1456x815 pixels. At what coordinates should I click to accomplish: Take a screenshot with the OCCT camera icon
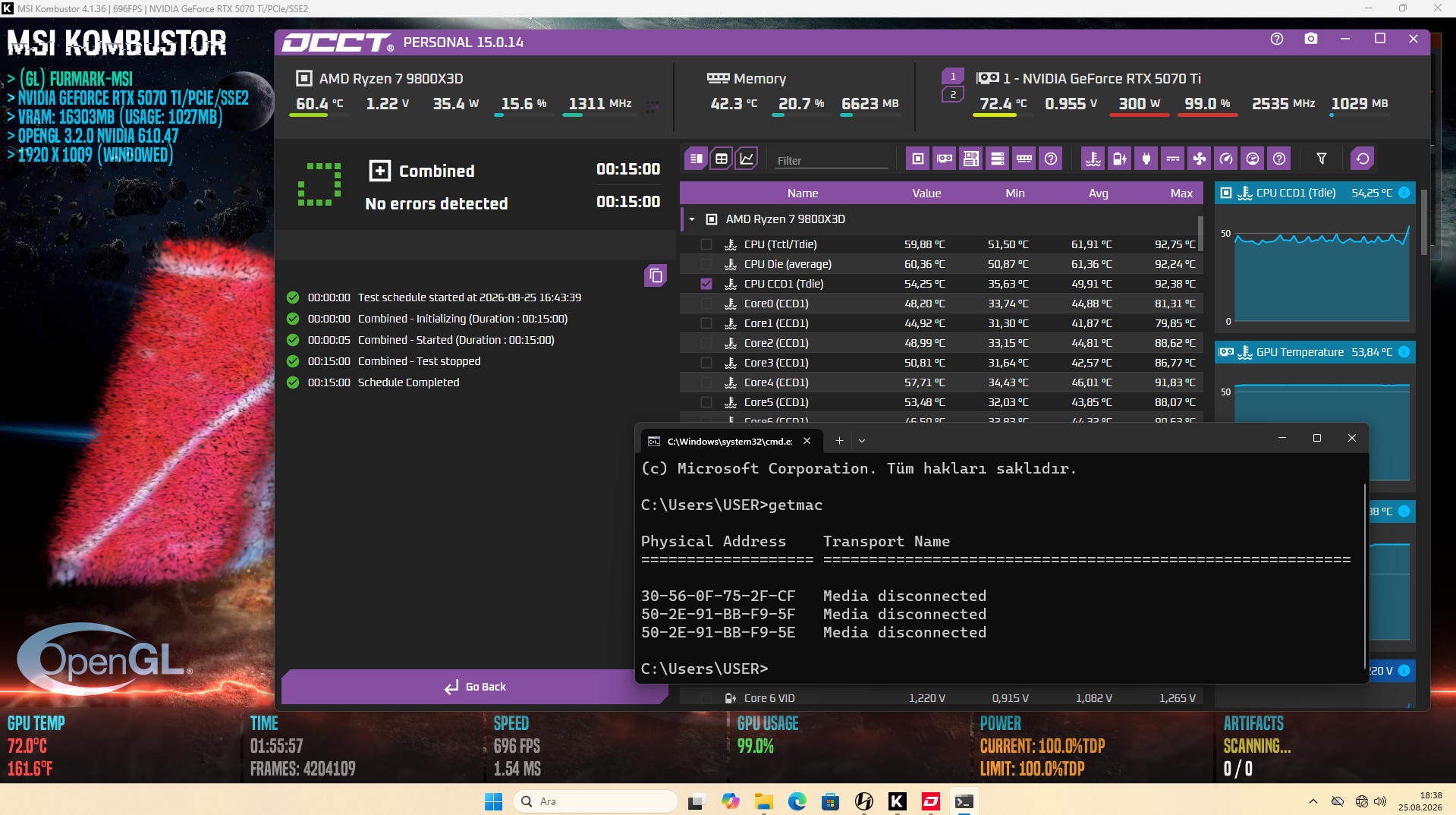(x=1311, y=39)
